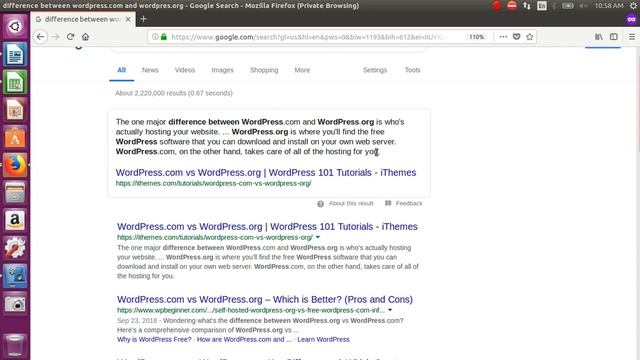This screenshot has height=360, width=640.
Task: Show site information icon in address bar
Action: [x=155, y=37]
